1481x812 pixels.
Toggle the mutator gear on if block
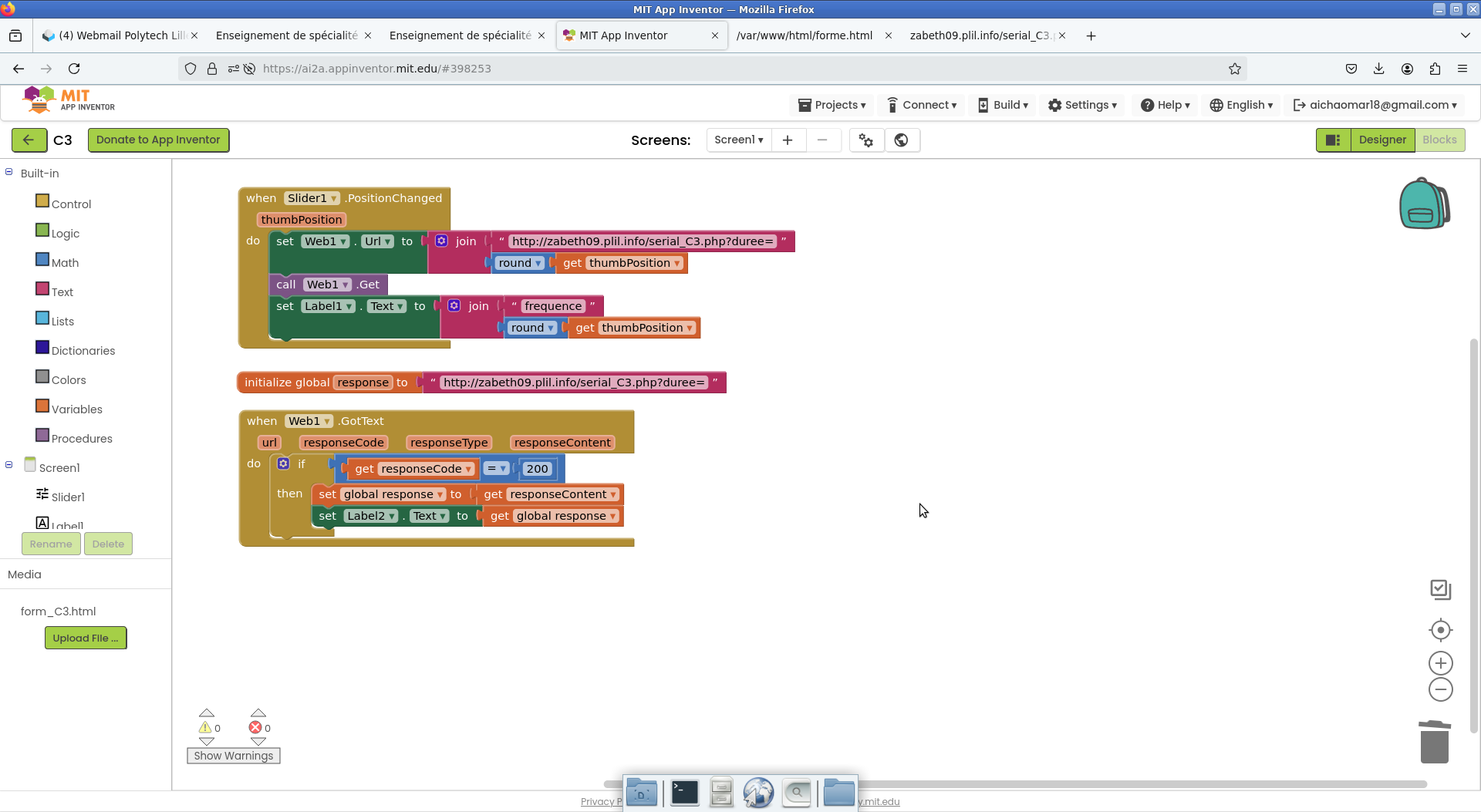pyautogui.click(x=283, y=463)
